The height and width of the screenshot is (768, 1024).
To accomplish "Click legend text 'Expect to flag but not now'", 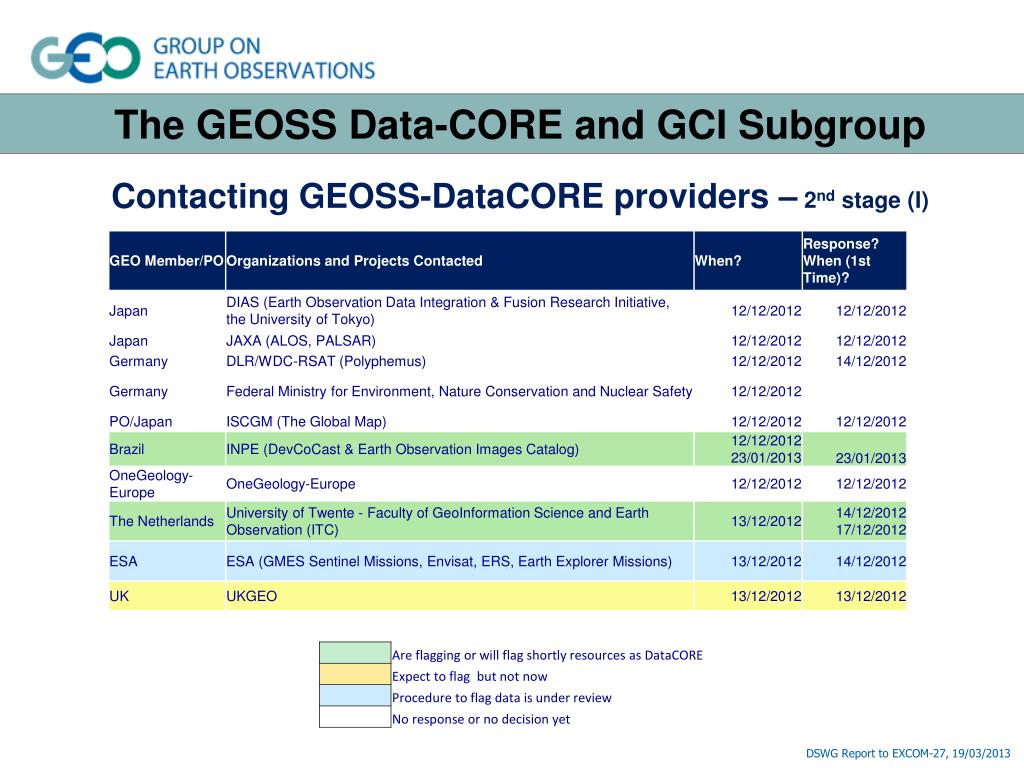I will pyautogui.click(x=470, y=677).
